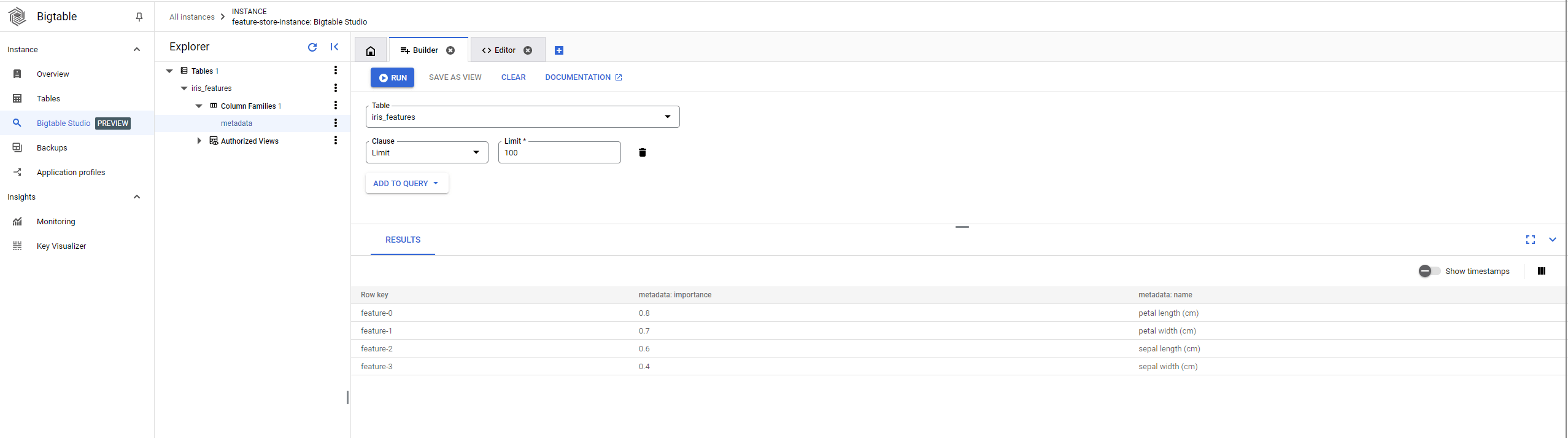Viewport: 1568px width, 438px height.
Task: Select the 'petal width (cm)' cell
Action: 1167,330
